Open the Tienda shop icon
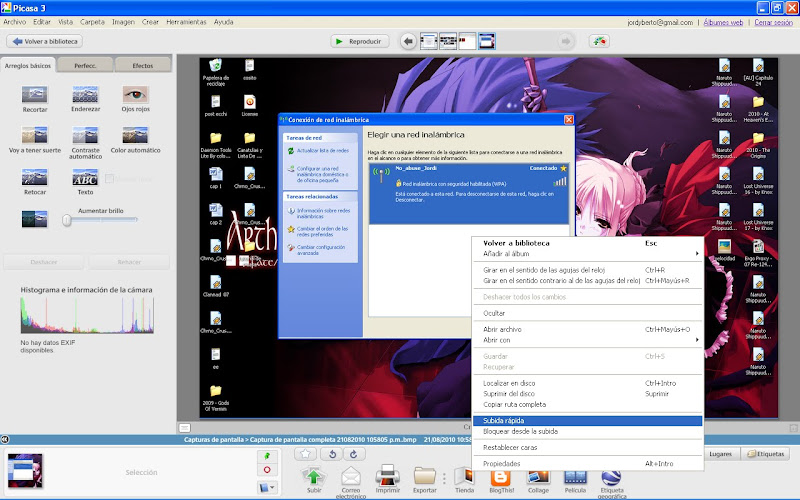This screenshot has width=800, height=500. 464,477
